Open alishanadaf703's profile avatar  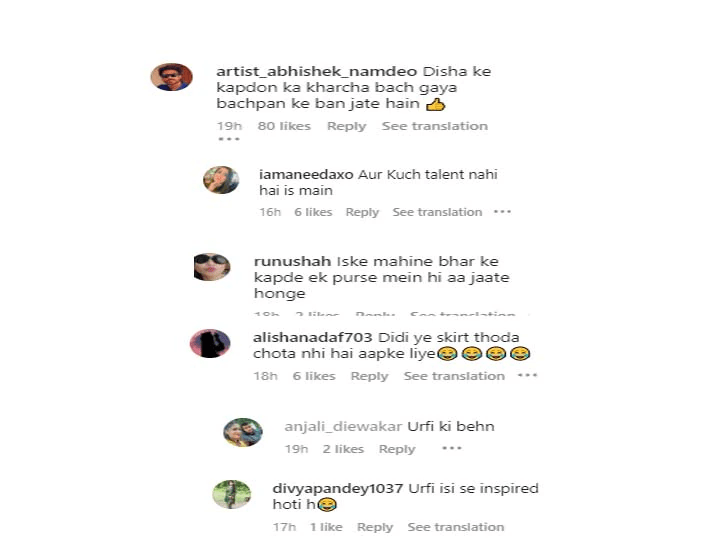pos(210,343)
